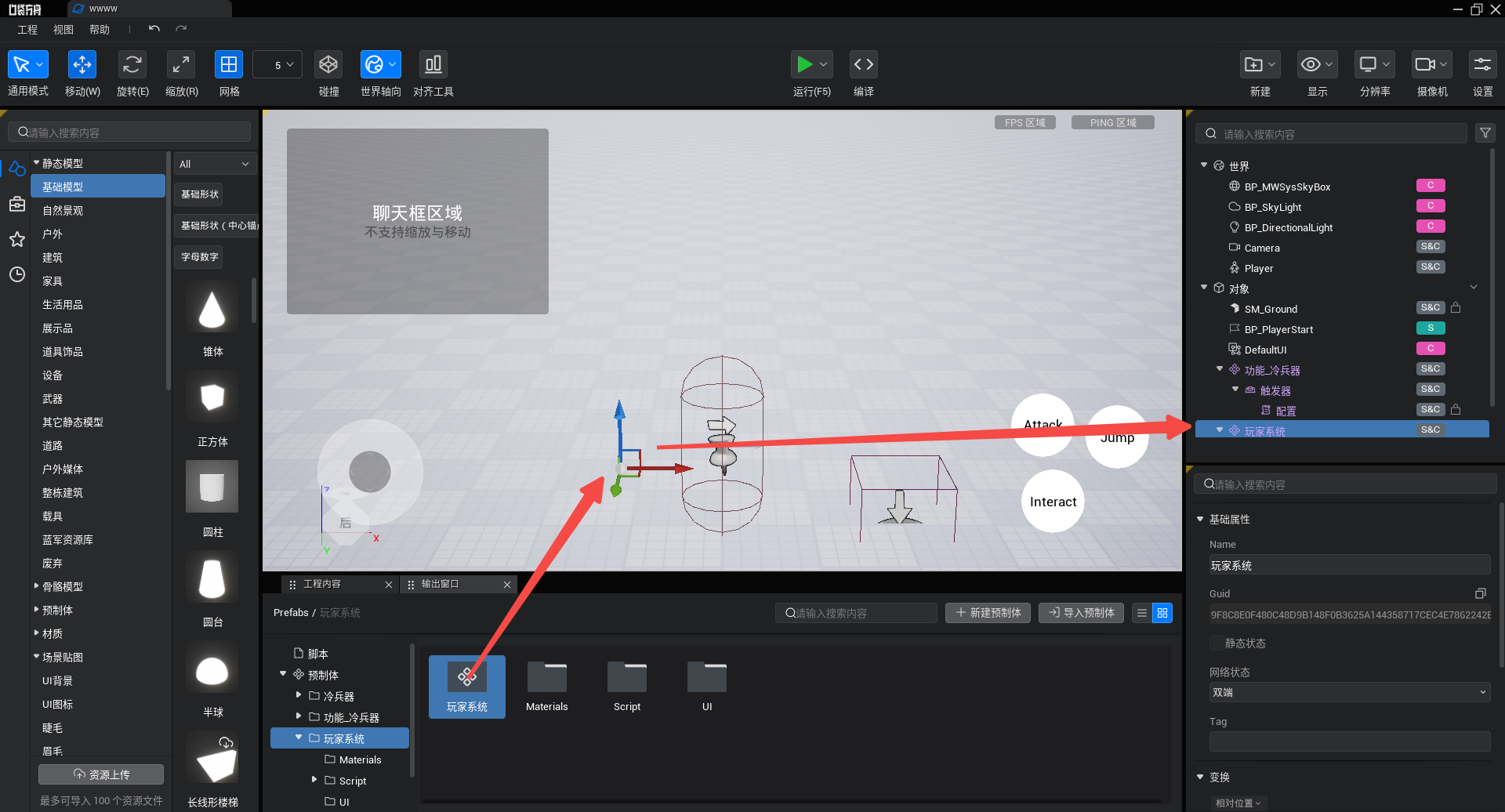This screenshot has width=1505, height=812.
Task: Open the 网络状态 双端 dropdown
Action: click(1349, 692)
